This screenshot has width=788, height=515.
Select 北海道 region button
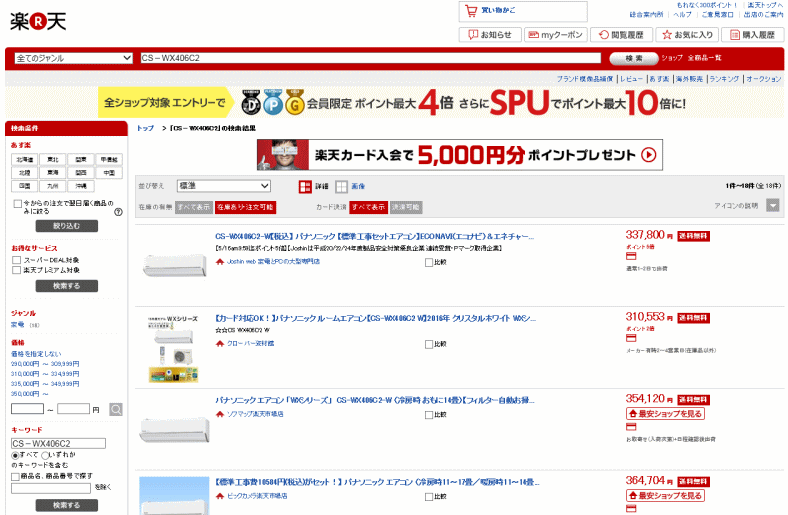coord(25,160)
